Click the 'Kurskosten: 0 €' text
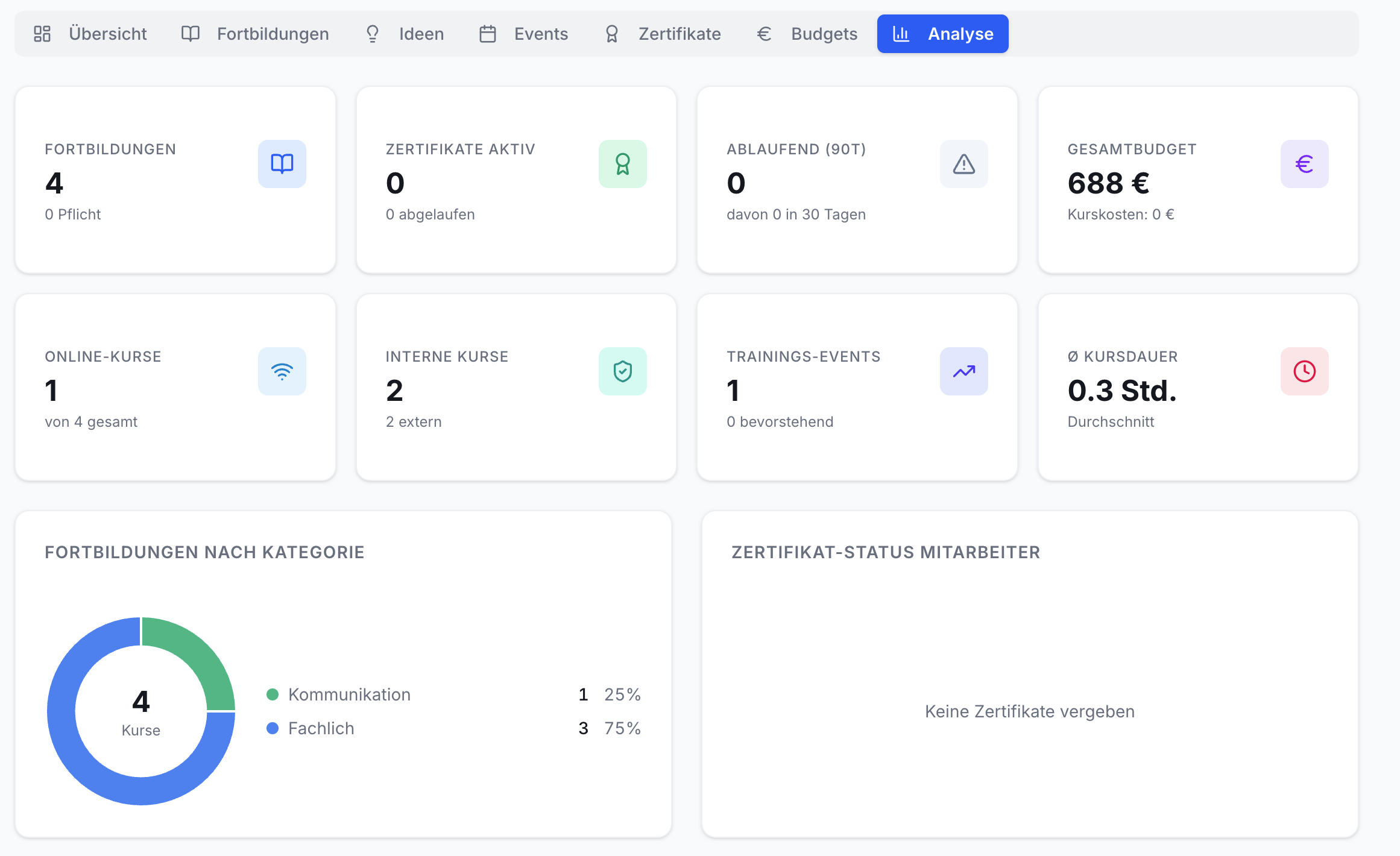The height and width of the screenshot is (856, 1400). pos(1121,215)
